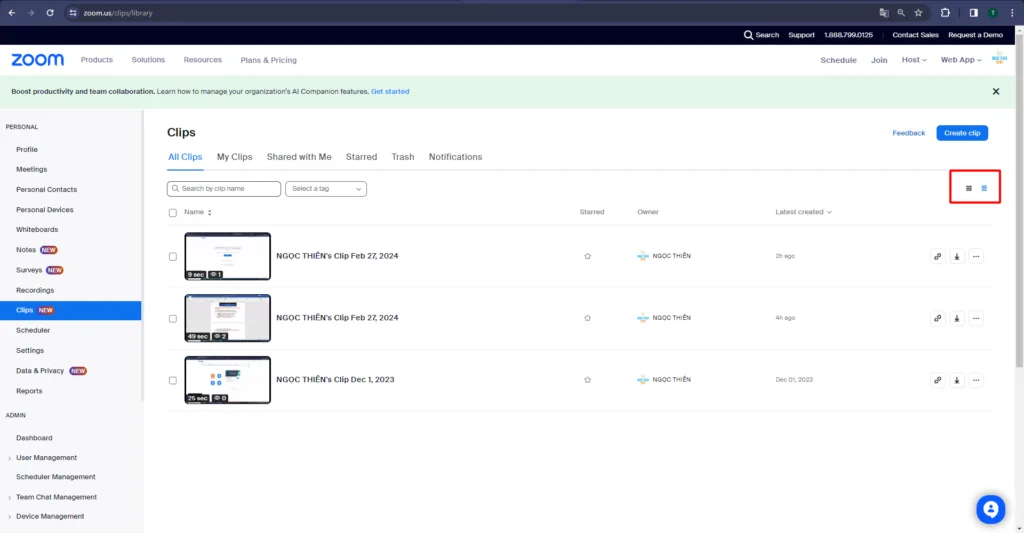Open the Trash tab

click(x=403, y=157)
